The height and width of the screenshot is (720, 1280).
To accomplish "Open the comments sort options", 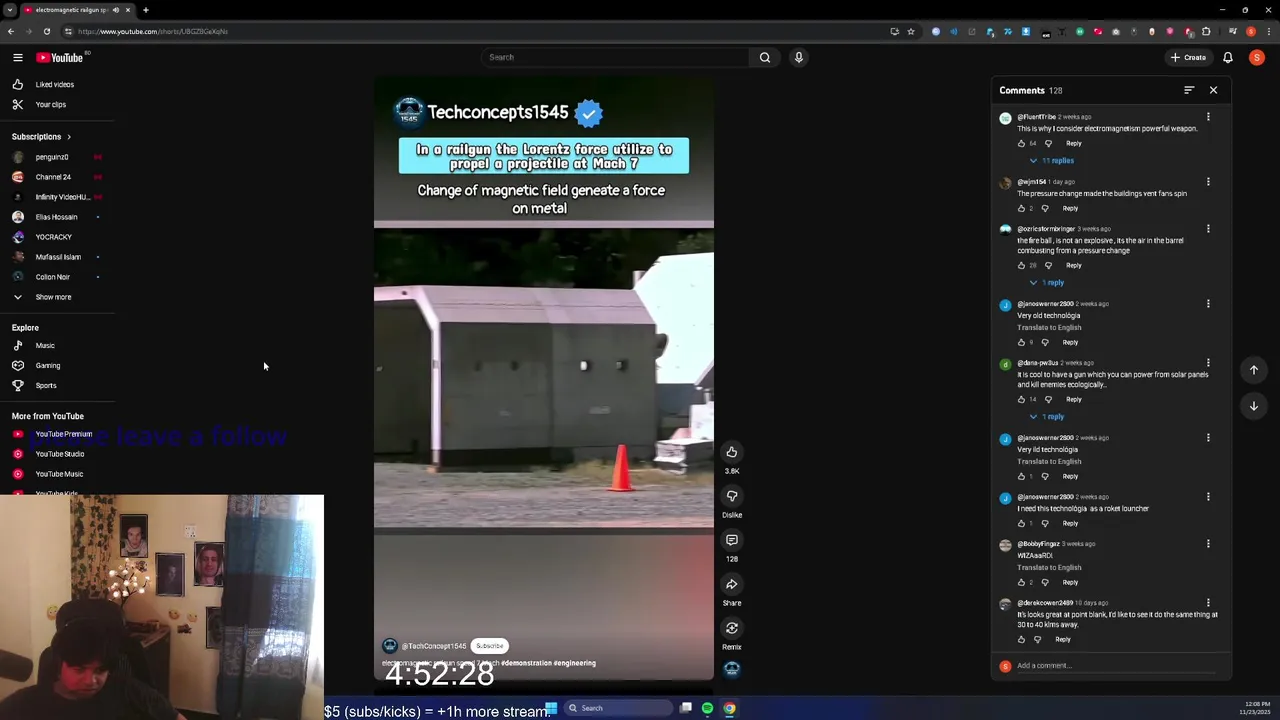I will [1189, 90].
